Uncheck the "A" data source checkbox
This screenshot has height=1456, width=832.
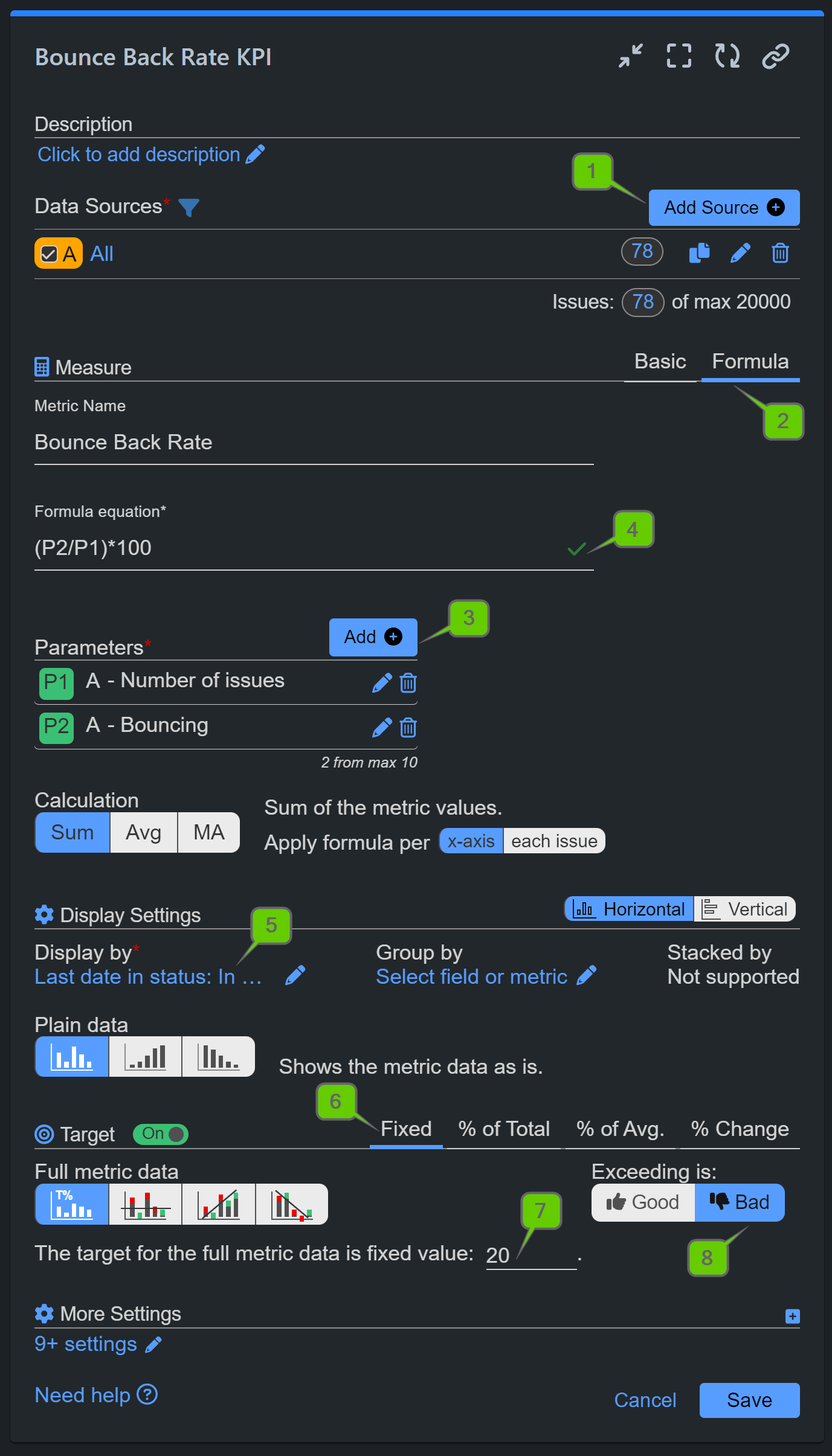tap(48, 253)
